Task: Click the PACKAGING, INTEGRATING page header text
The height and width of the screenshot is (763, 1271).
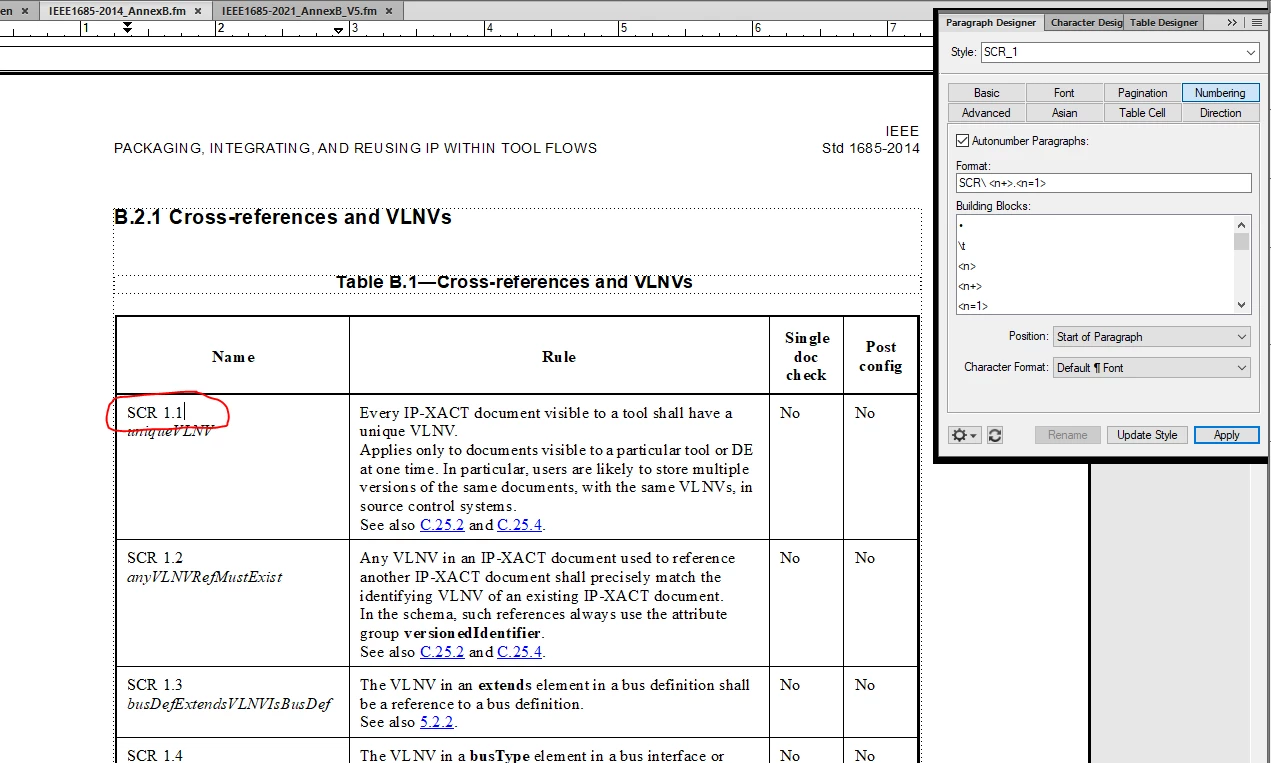Action: tap(355, 148)
